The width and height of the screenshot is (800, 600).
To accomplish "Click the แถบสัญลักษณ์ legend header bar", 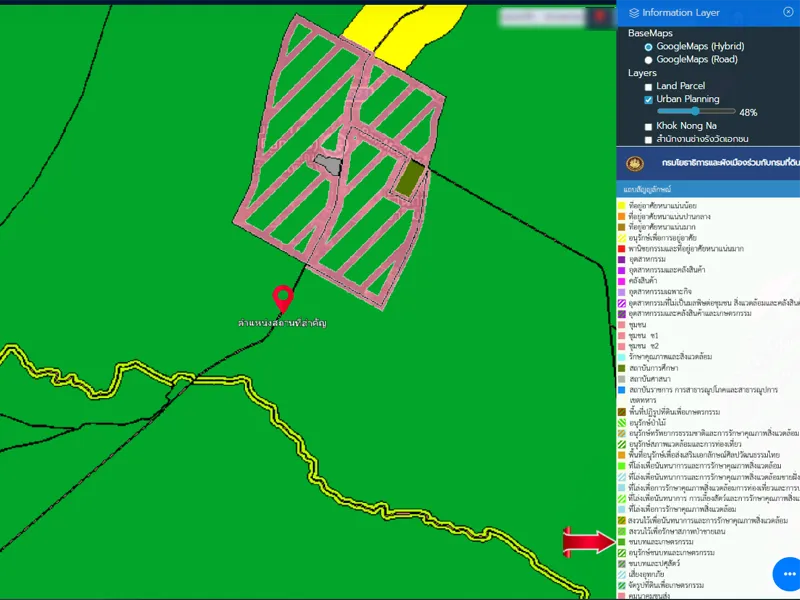I will click(x=708, y=188).
